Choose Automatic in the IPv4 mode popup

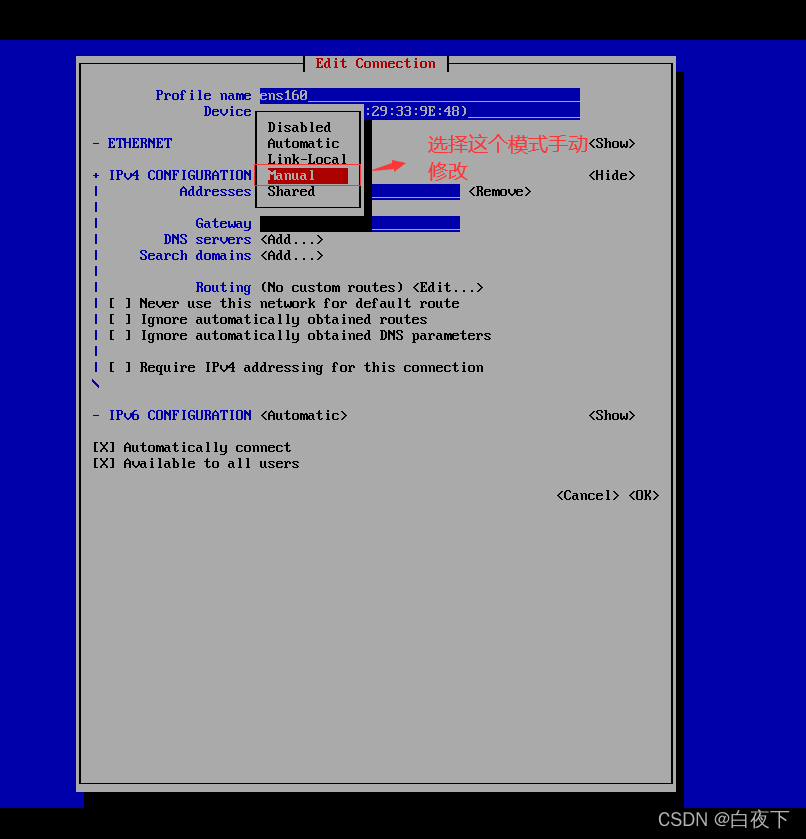coord(303,143)
